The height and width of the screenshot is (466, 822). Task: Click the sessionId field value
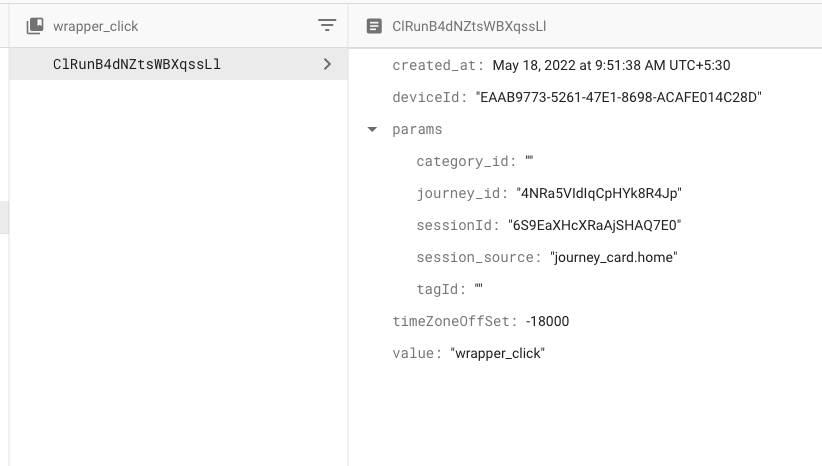pyautogui.click(x=594, y=225)
